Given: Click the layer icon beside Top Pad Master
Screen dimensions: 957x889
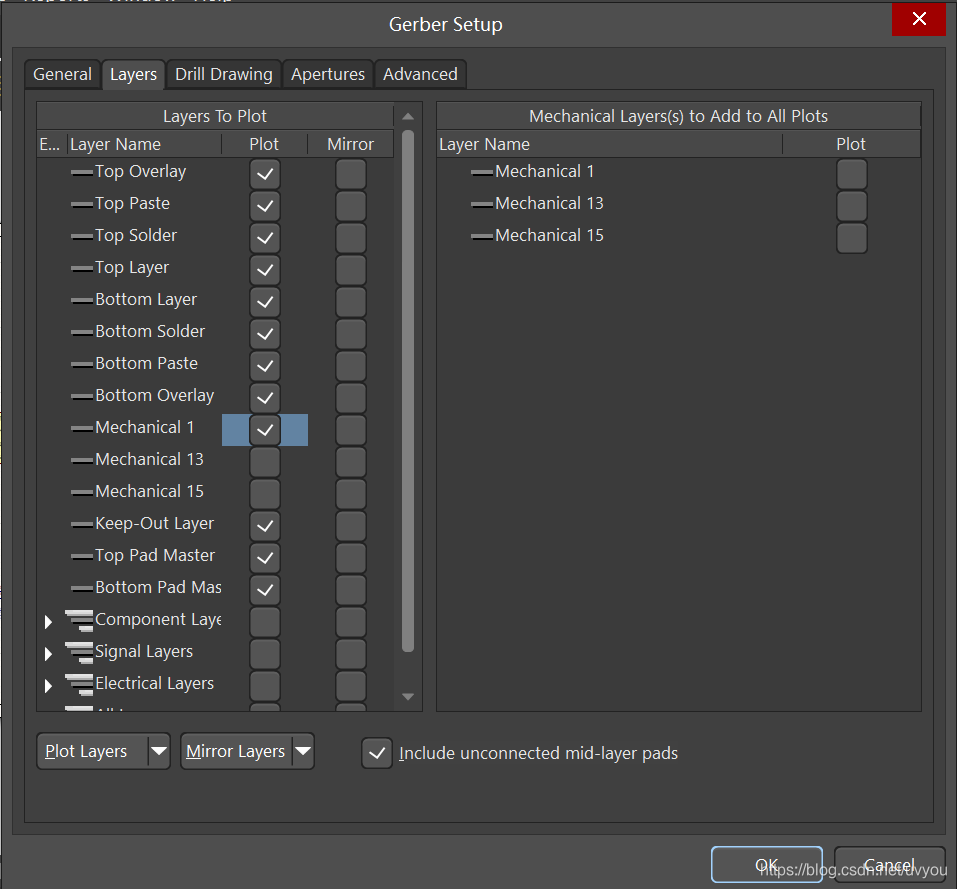Looking at the screenshot, I should pos(81,556).
